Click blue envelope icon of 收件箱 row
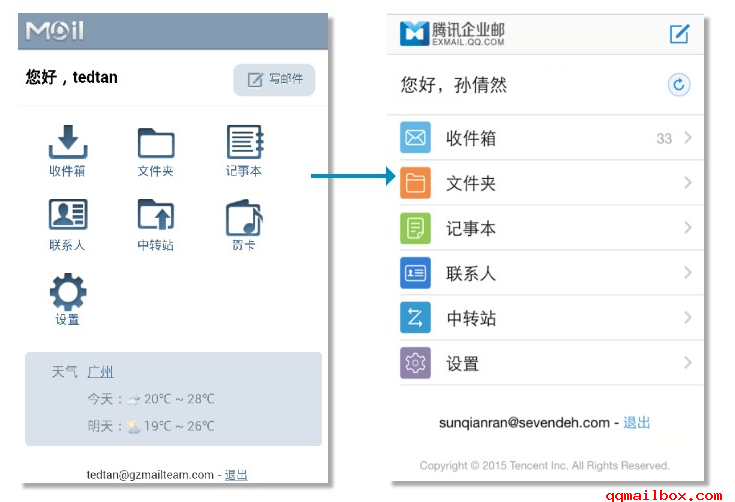Screen dimensions: 735x502 415,137
